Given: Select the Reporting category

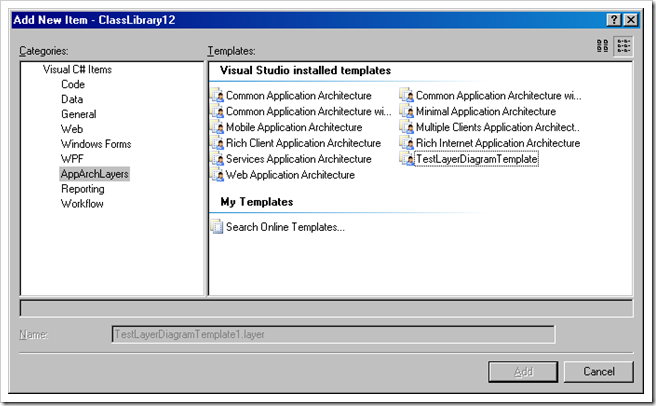Looking at the screenshot, I should click(83, 189).
